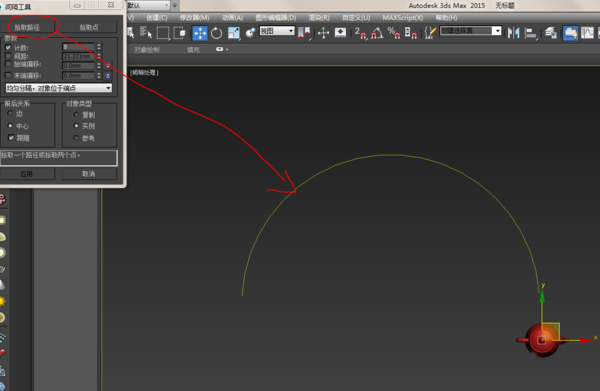Toggle the Percent Snap icon
The image size is (600, 391).
tap(393, 33)
